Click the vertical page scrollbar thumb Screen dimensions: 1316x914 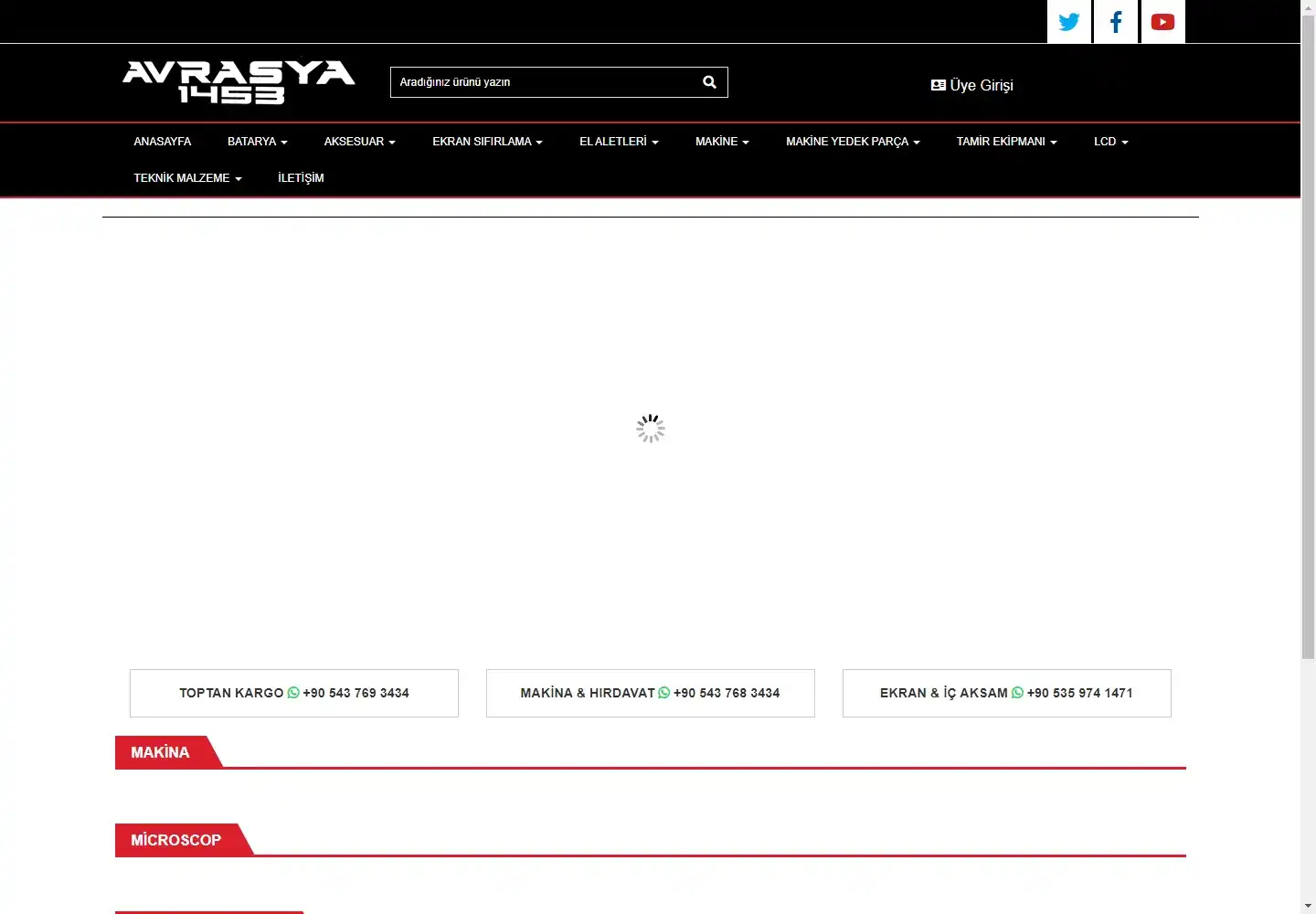pyautogui.click(x=1308, y=337)
